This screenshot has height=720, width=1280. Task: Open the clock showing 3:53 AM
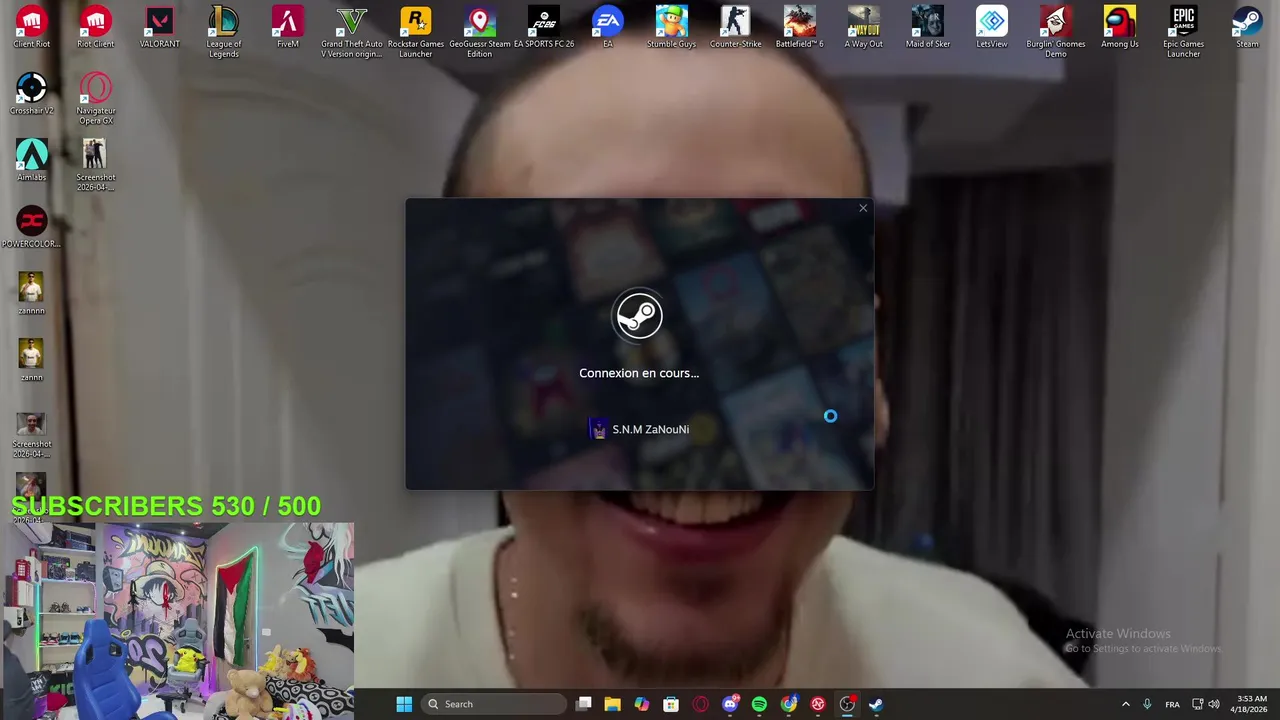click(1251, 704)
